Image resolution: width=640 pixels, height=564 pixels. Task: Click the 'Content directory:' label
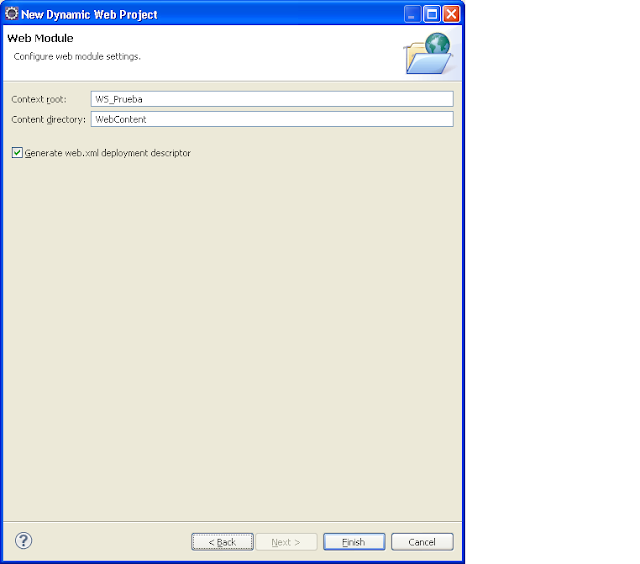tap(49, 120)
